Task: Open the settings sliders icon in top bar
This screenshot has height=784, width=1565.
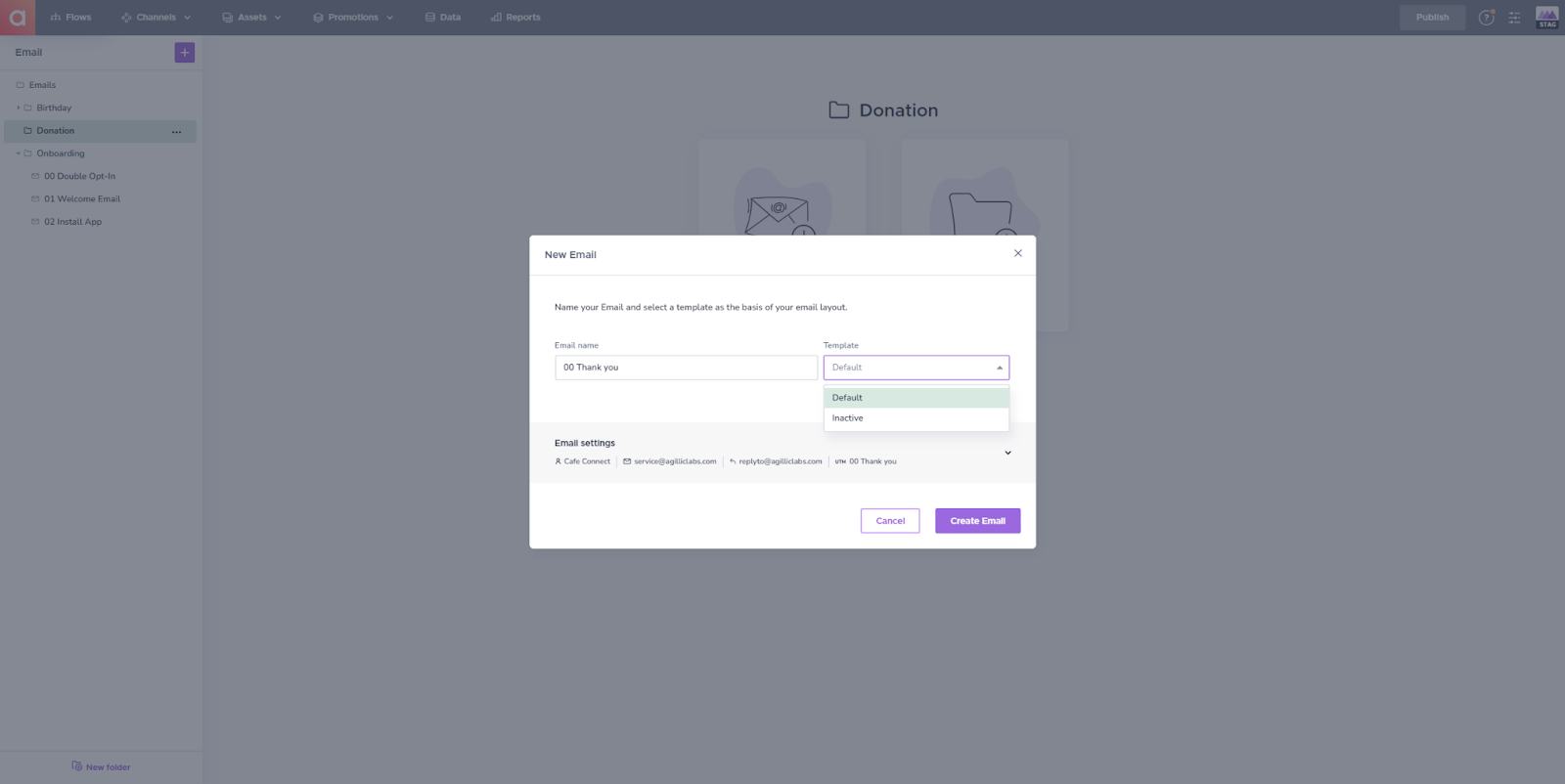Action: pyautogui.click(x=1514, y=18)
